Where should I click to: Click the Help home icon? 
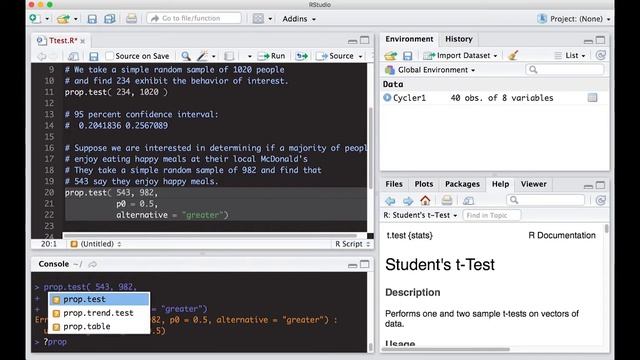425,200
